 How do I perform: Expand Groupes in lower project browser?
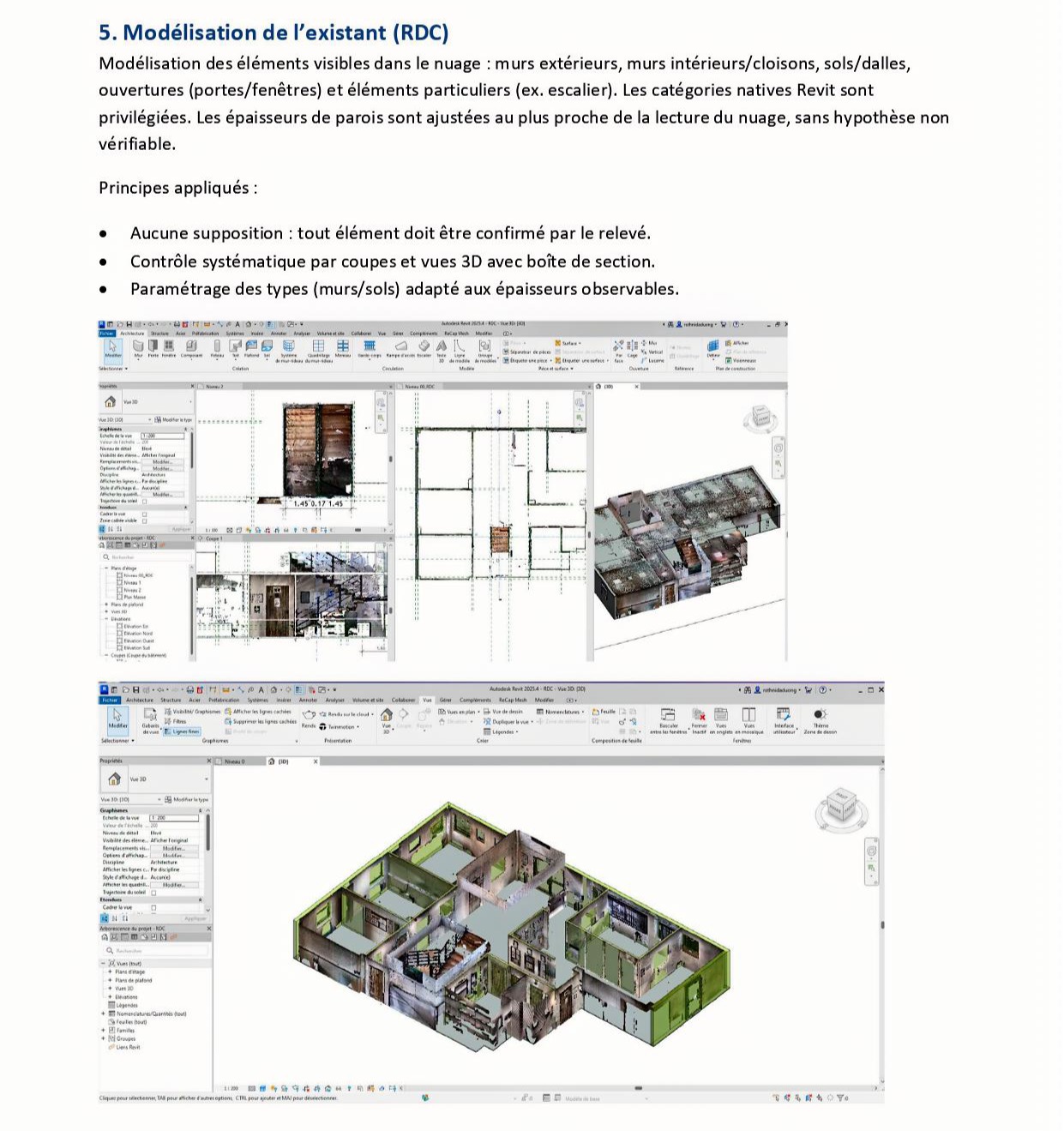coord(103,1038)
